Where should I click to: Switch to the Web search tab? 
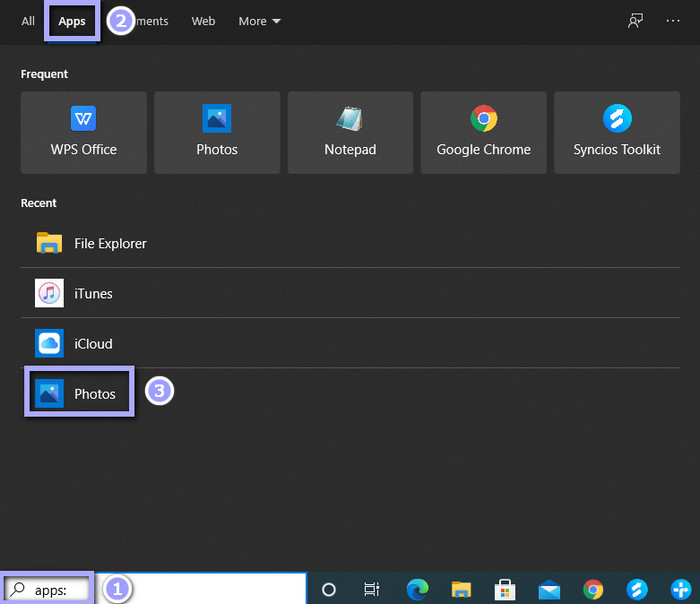203,21
